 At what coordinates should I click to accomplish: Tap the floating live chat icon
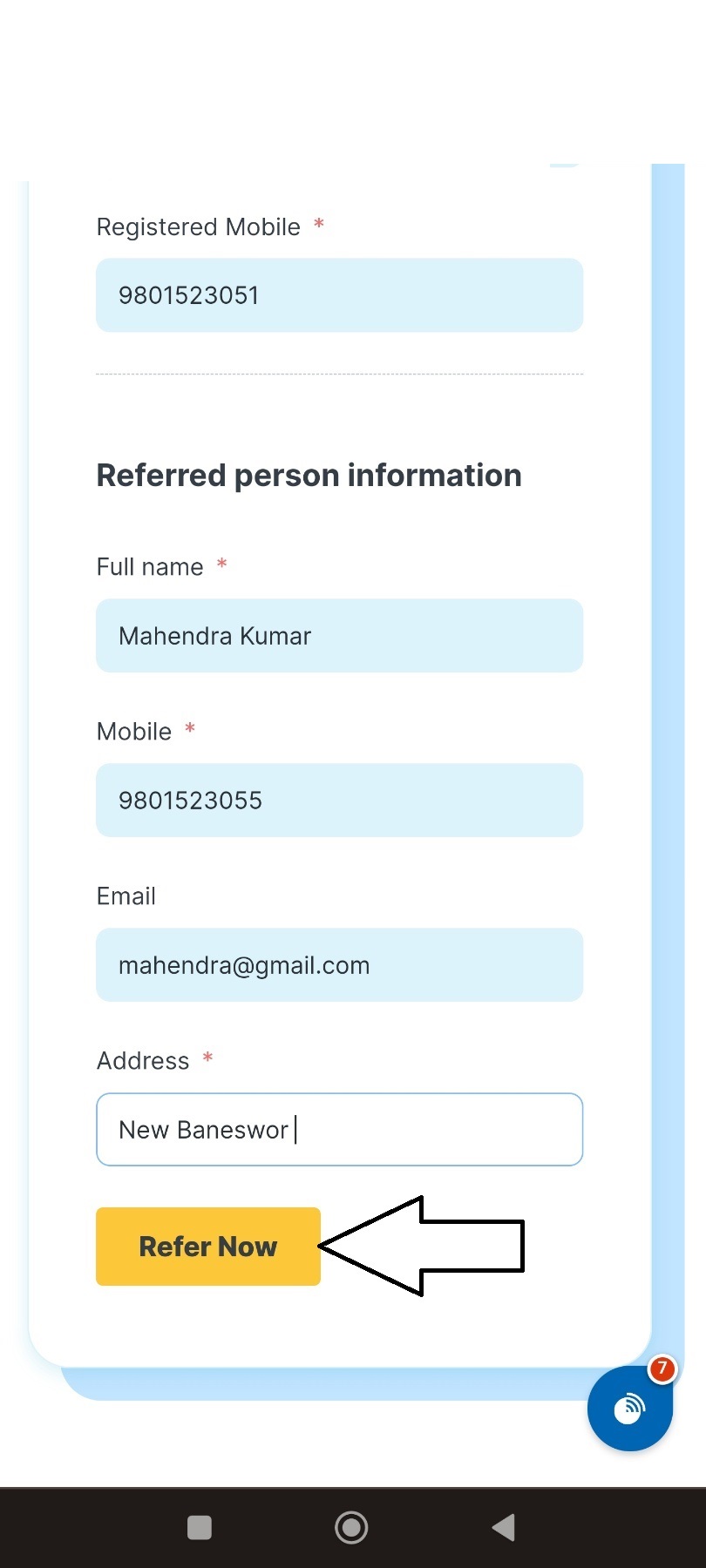(x=629, y=1408)
